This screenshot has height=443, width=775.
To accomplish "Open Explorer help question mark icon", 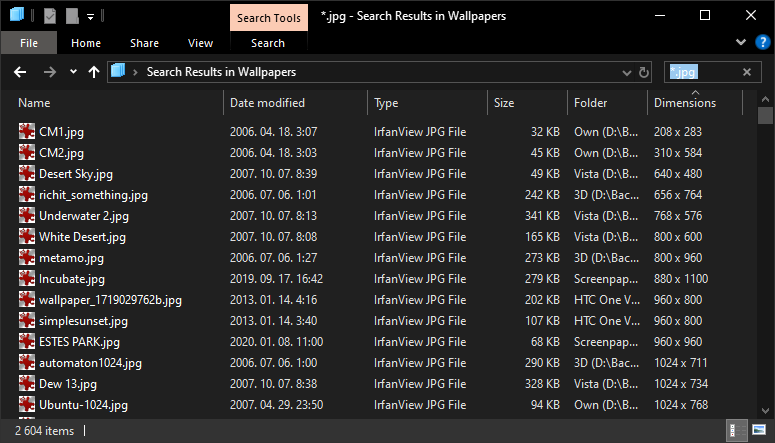I will coord(763,43).
